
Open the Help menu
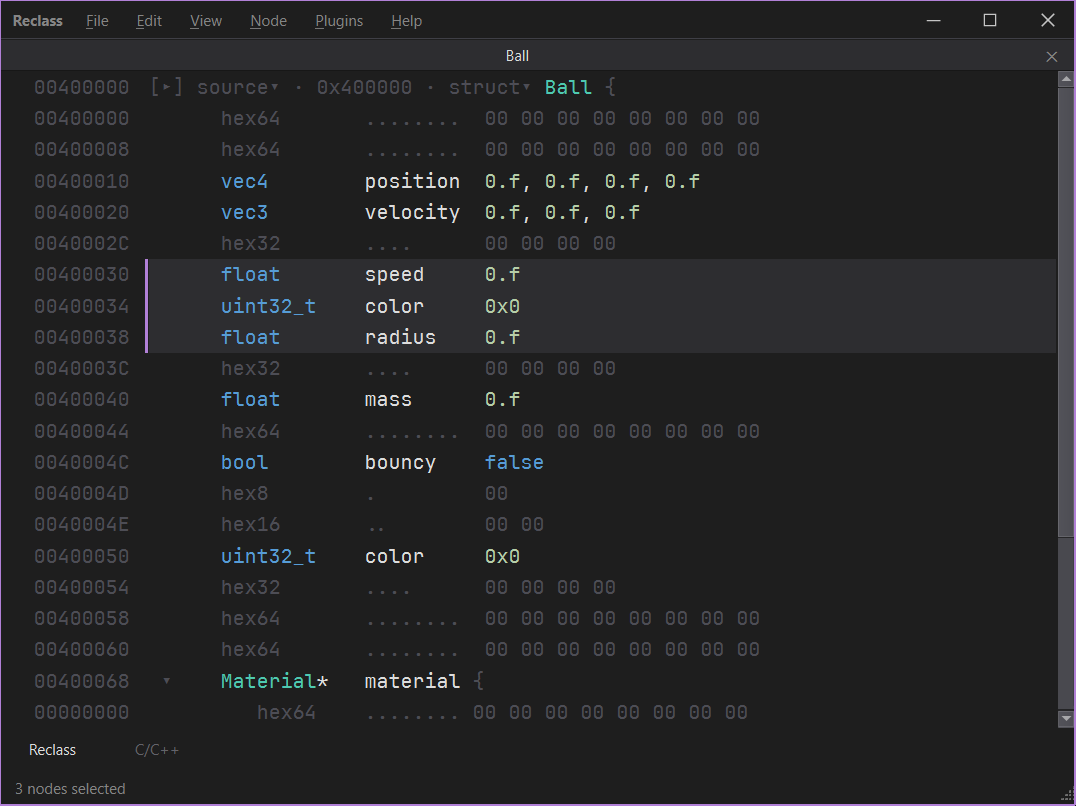point(406,21)
